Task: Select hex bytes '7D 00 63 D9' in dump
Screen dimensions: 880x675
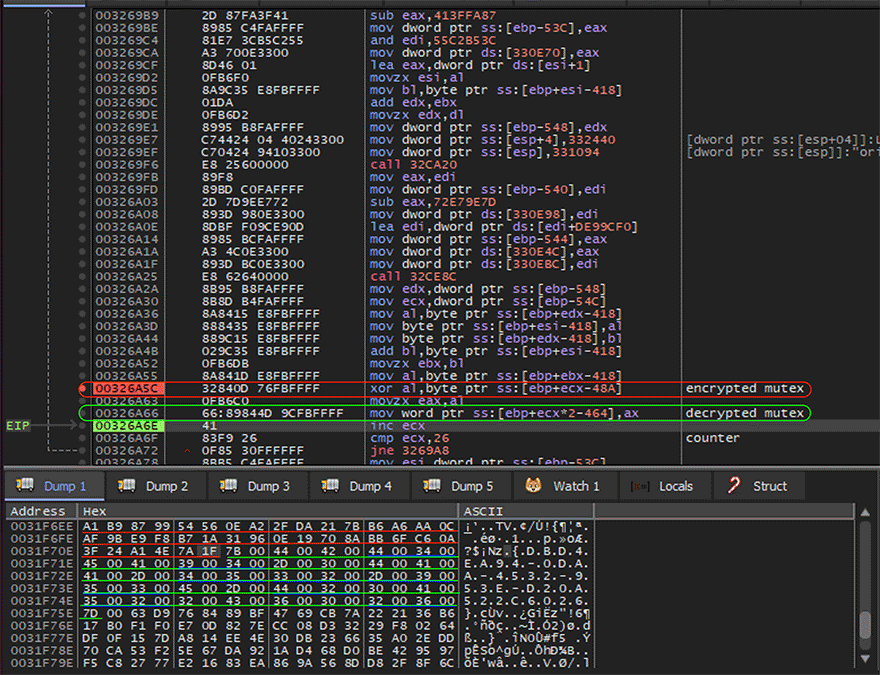Action: pos(126,613)
